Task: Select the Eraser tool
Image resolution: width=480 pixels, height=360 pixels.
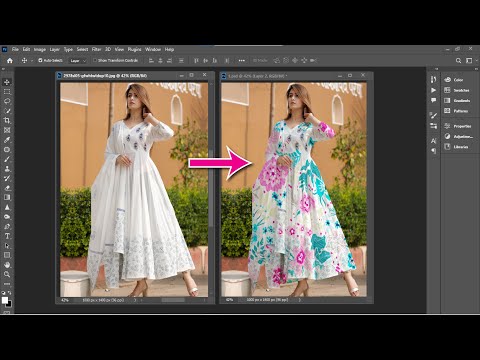Action: tap(7, 188)
